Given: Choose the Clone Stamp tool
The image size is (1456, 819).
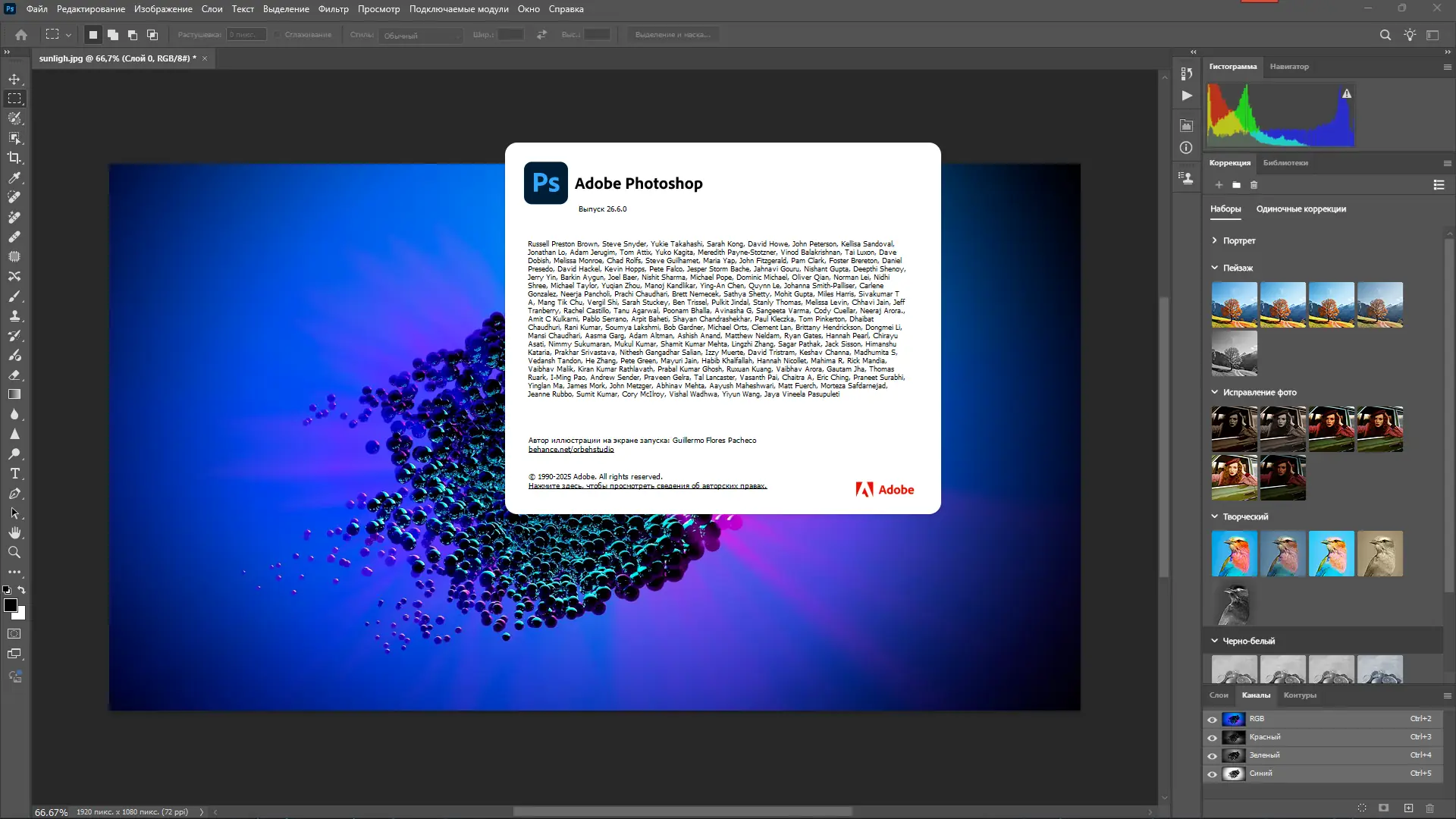Looking at the screenshot, I should (x=15, y=315).
